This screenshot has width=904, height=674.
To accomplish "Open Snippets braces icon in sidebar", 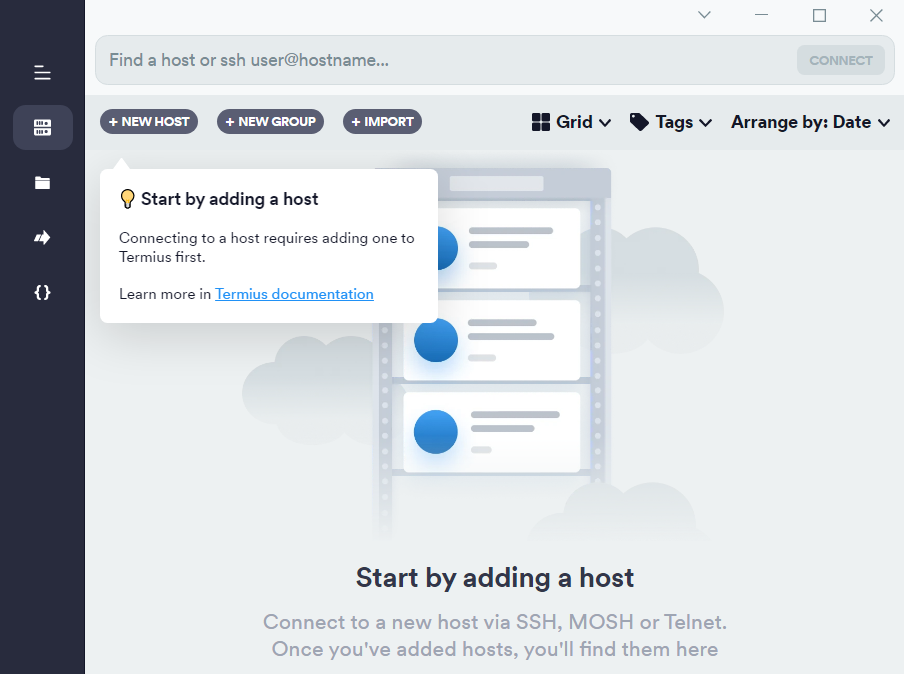I will (42, 292).
